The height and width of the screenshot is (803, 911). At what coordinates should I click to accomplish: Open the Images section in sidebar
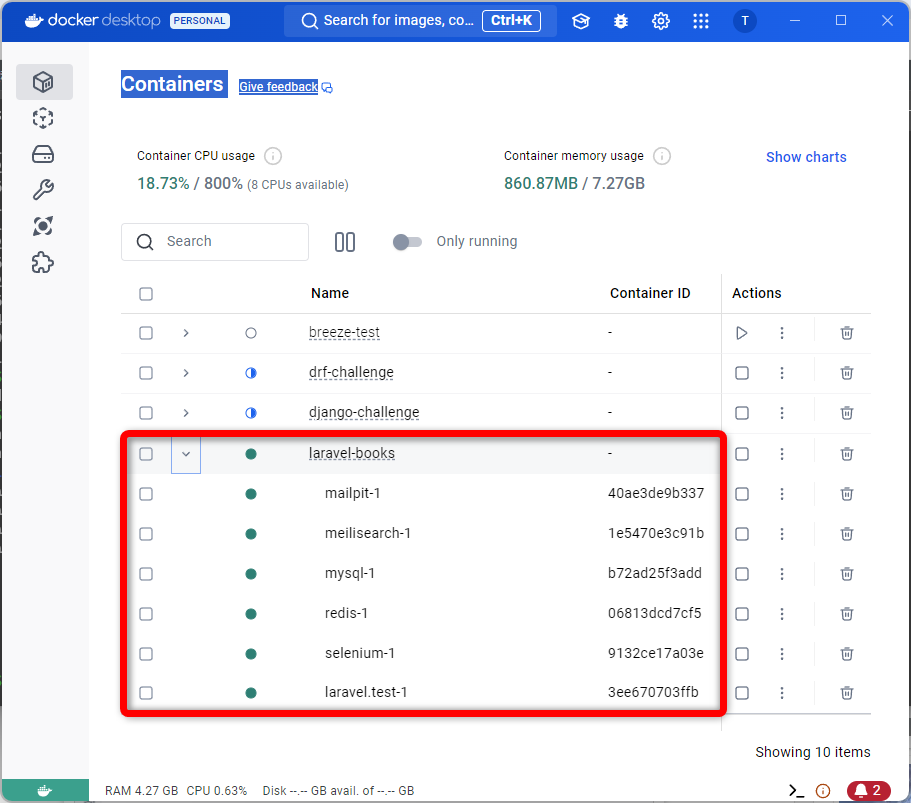43,118
